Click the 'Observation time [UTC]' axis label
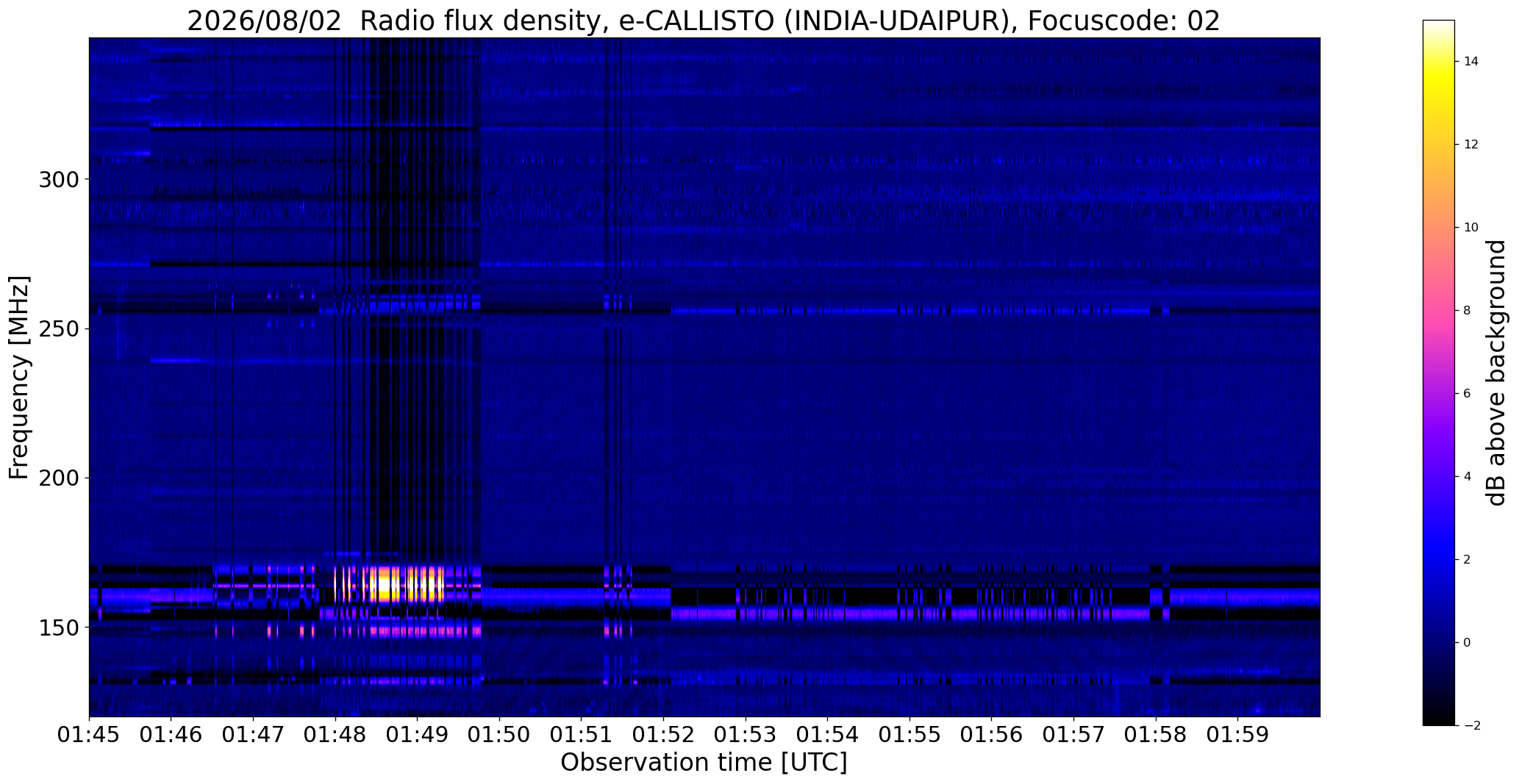Screen dimensions: 1519x784 pos(704,763)
